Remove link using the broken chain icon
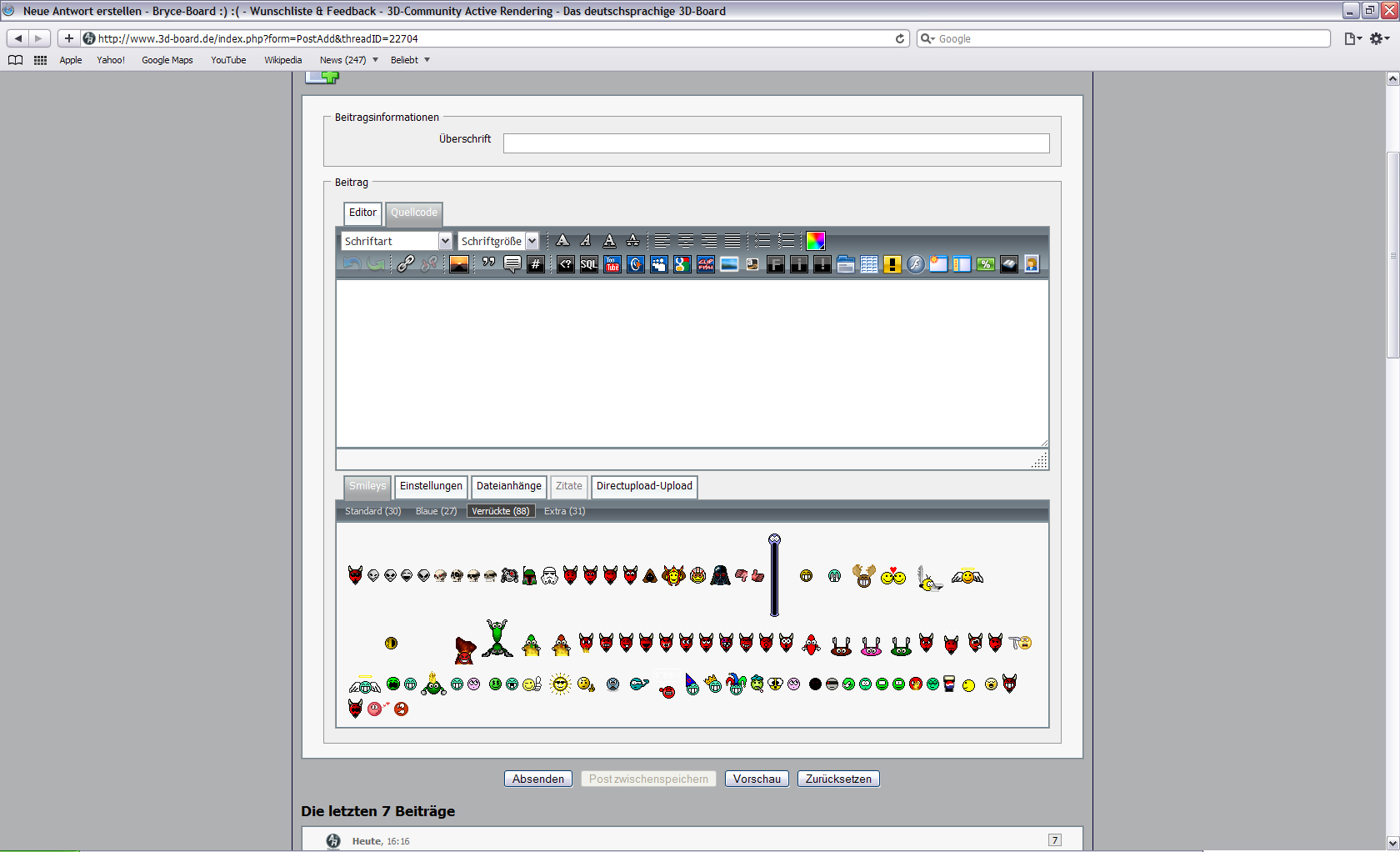The image size is (1400, 852). point(429,264)
